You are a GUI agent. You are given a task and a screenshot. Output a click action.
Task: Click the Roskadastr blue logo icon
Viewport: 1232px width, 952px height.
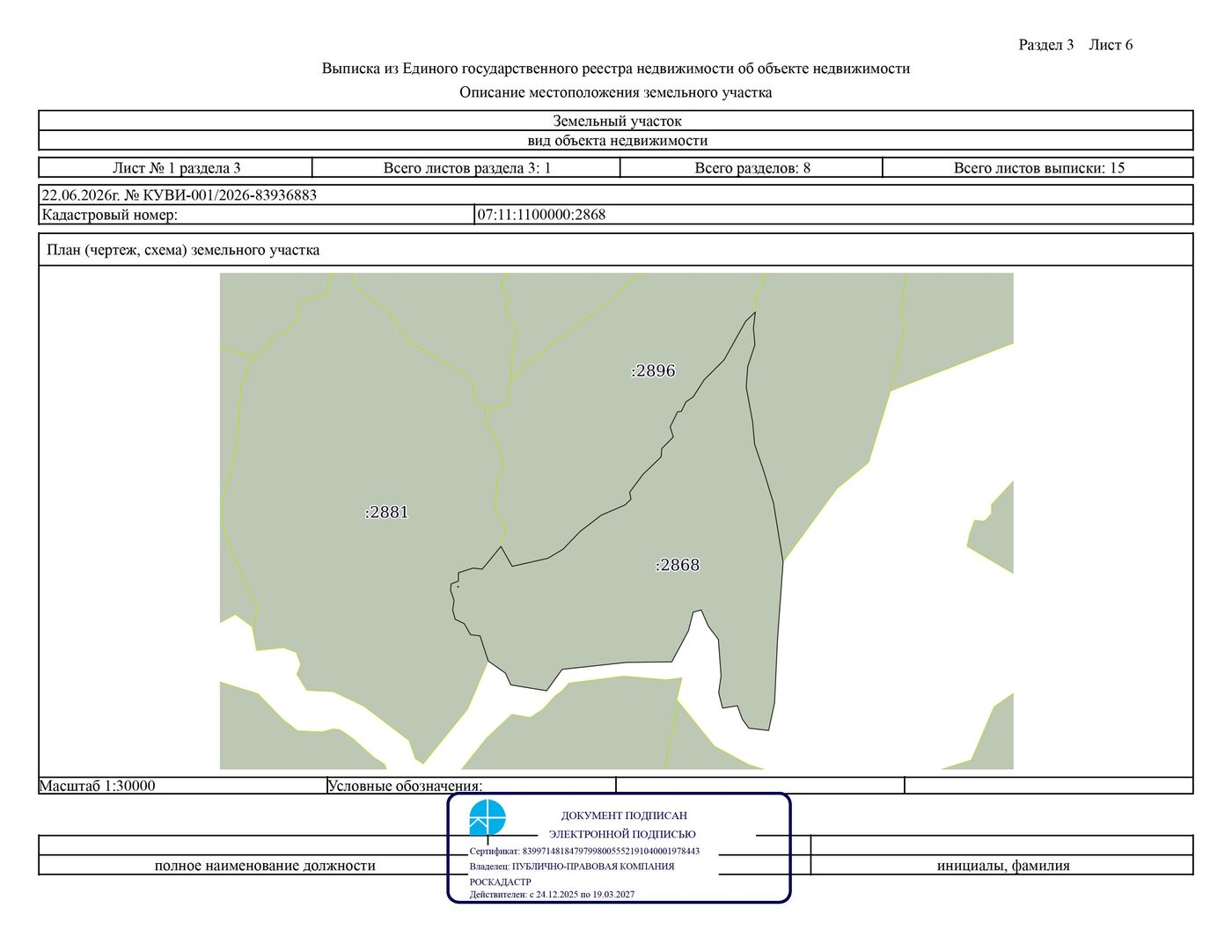tap(488, 817)
